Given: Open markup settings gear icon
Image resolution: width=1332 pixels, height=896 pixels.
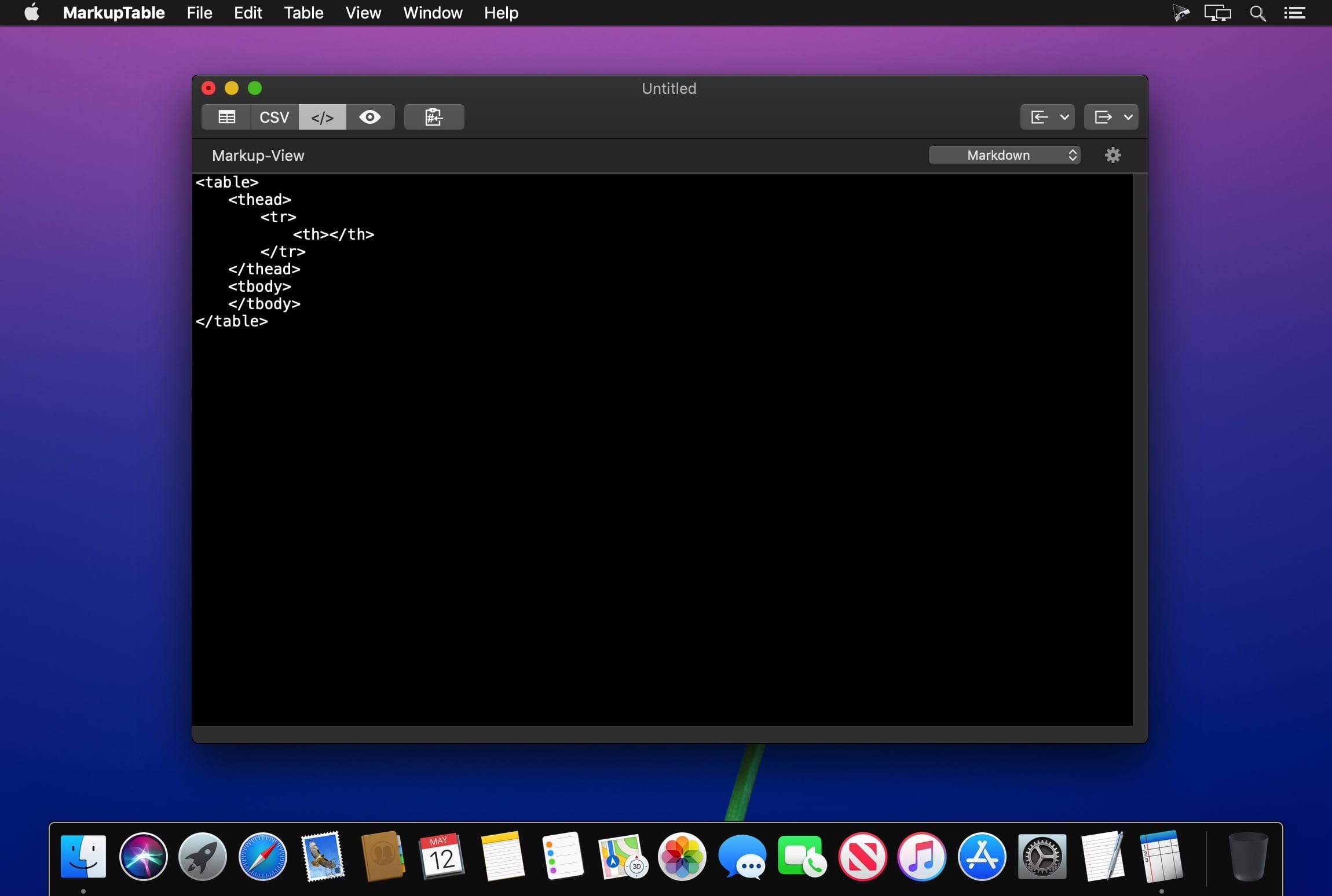Looking at the screenshot, I should click(x=1113, y=155).
